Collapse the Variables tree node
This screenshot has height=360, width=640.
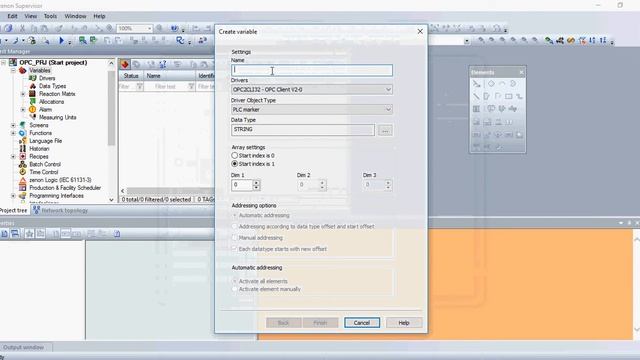click(13, 71)
